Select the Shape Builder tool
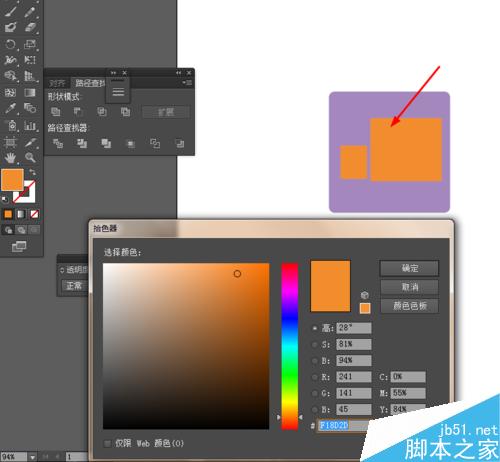 (11, 76)
